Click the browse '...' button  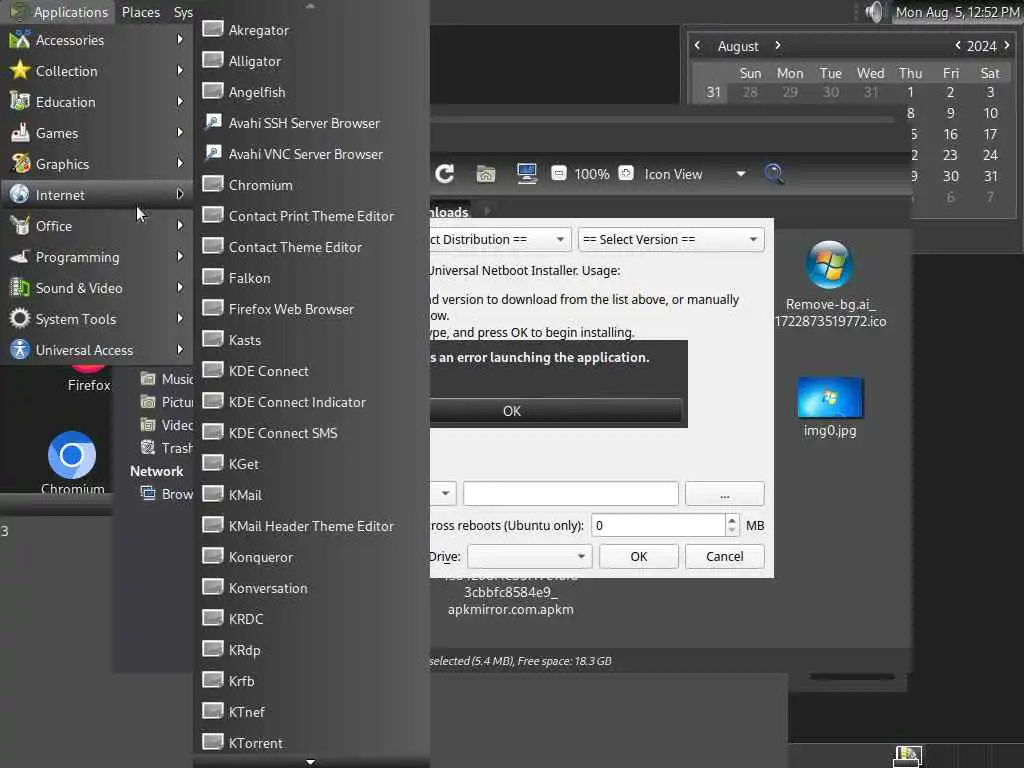(x=724, y=494)
